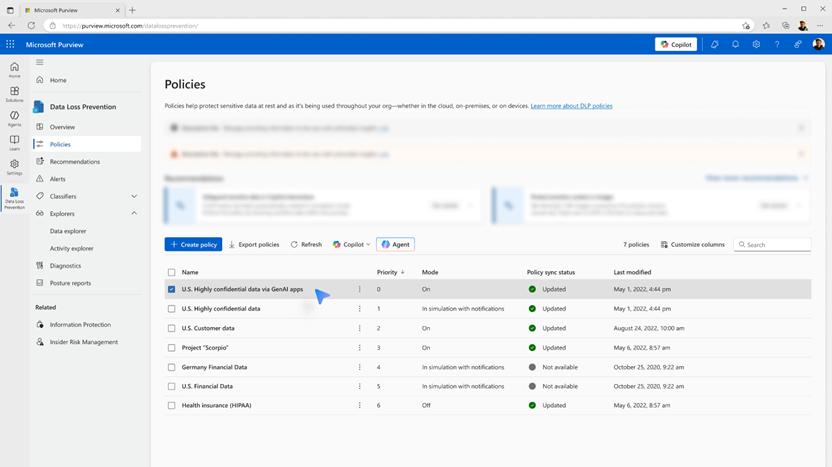
Task: Click the browser back arrow
Action: 12,25
